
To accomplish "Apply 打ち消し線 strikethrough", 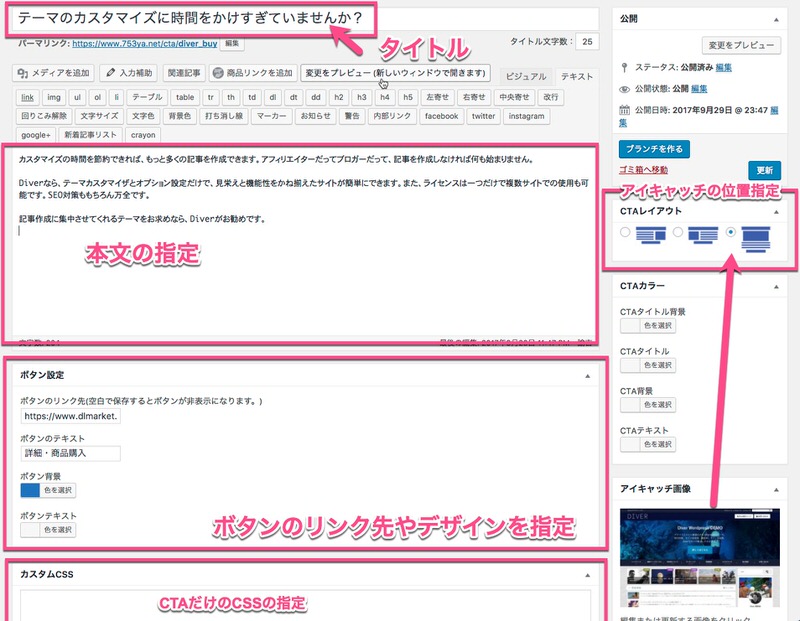I will click(x=223, y=116).
